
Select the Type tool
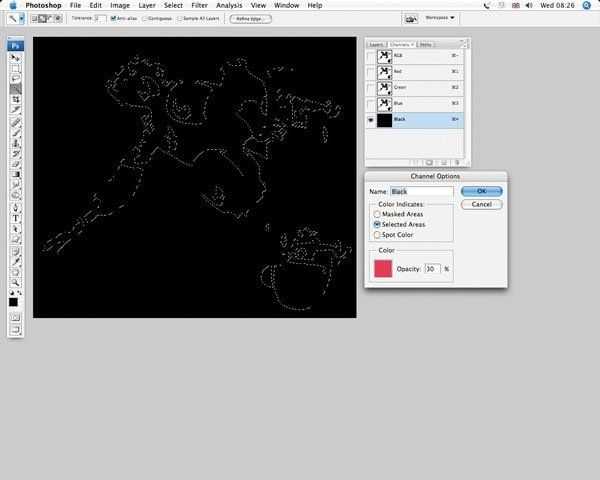(x=16, y=217)
